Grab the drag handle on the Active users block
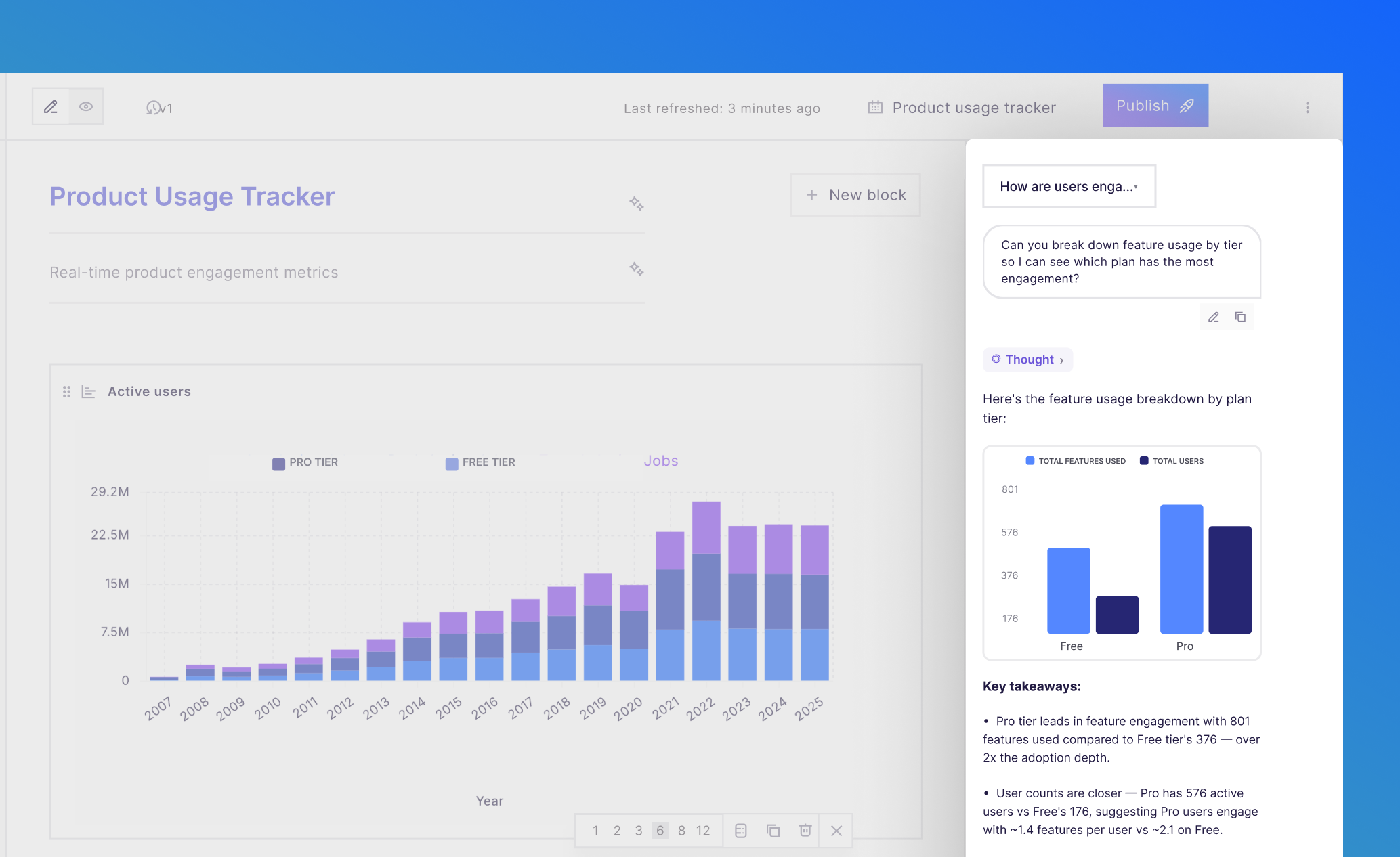This screenshot has height=857, width=1400. [x=66, y=391]
